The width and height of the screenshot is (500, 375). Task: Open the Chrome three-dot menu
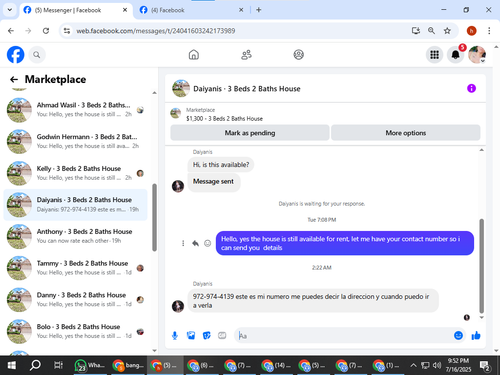[x=489, y=31]
